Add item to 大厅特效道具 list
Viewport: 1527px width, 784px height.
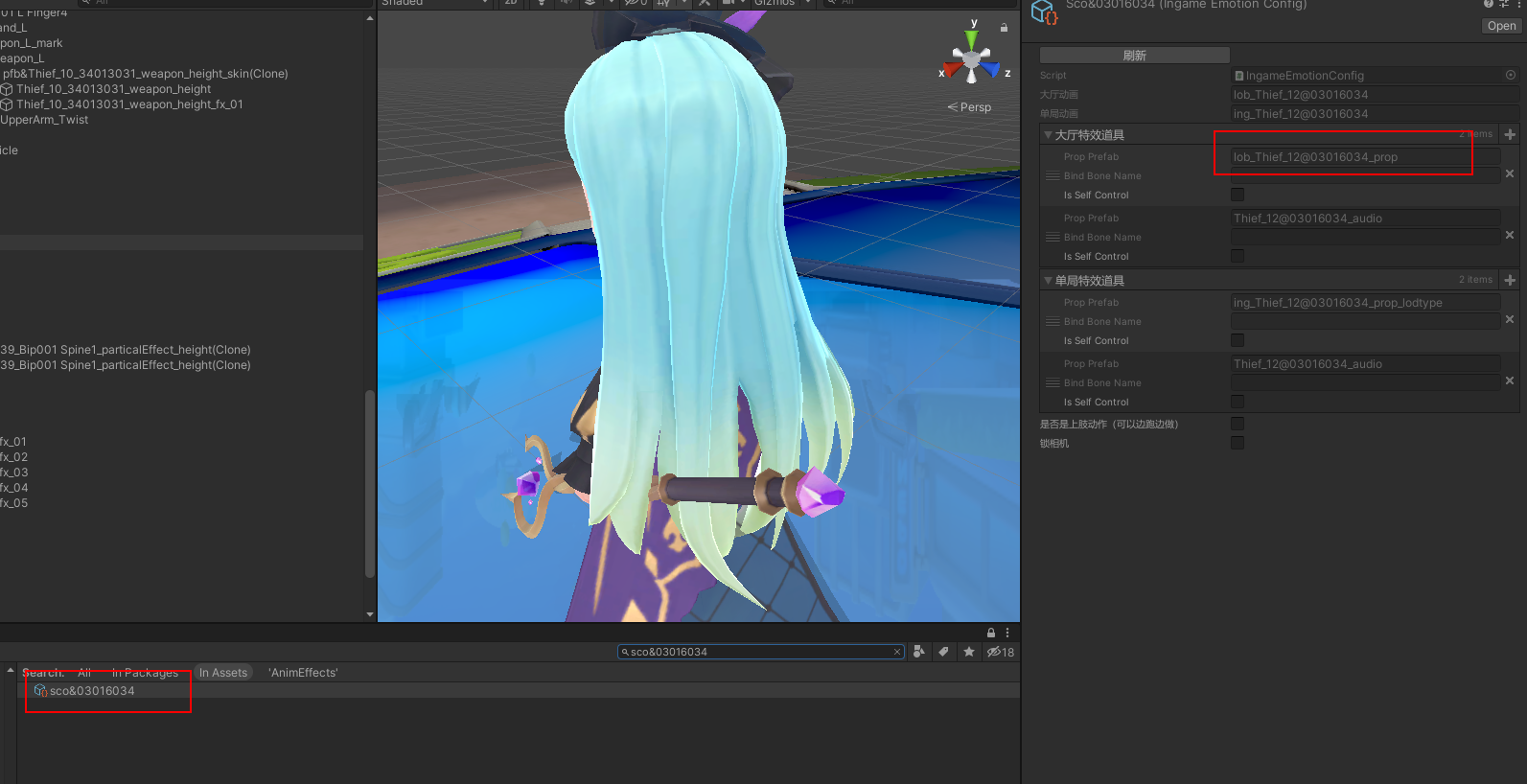1510,134
